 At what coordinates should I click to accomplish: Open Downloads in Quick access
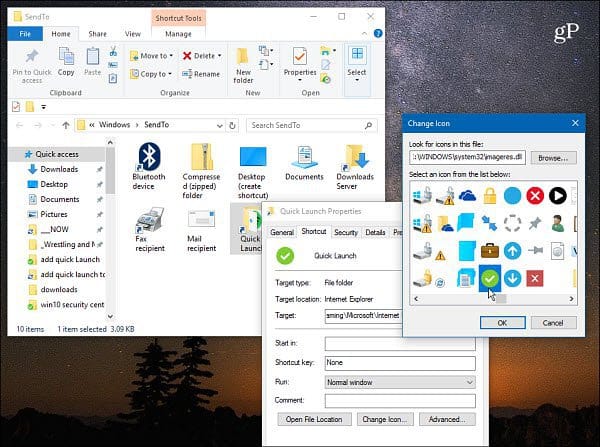point(59,169)
